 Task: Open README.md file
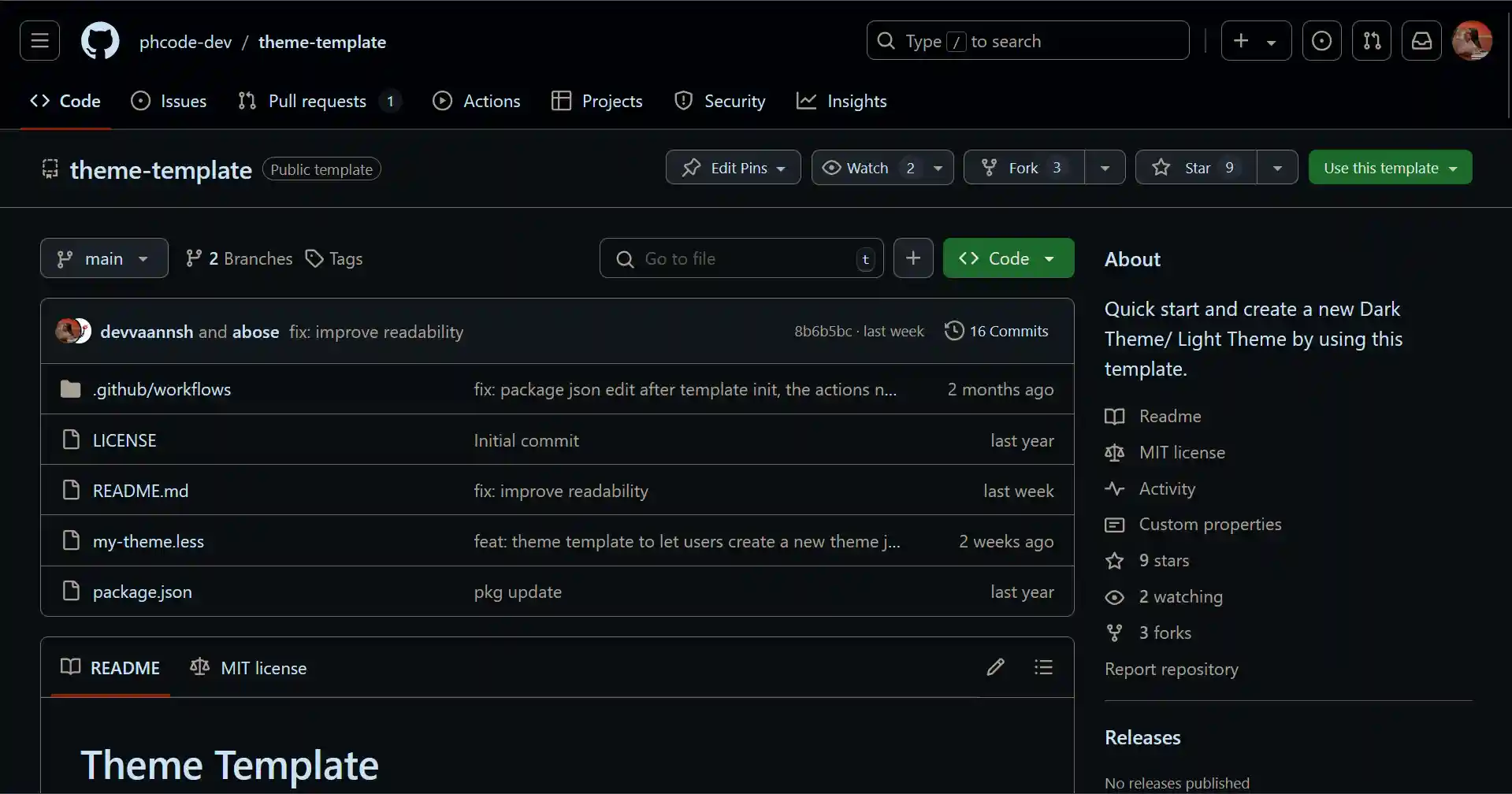tap(140, 491)
